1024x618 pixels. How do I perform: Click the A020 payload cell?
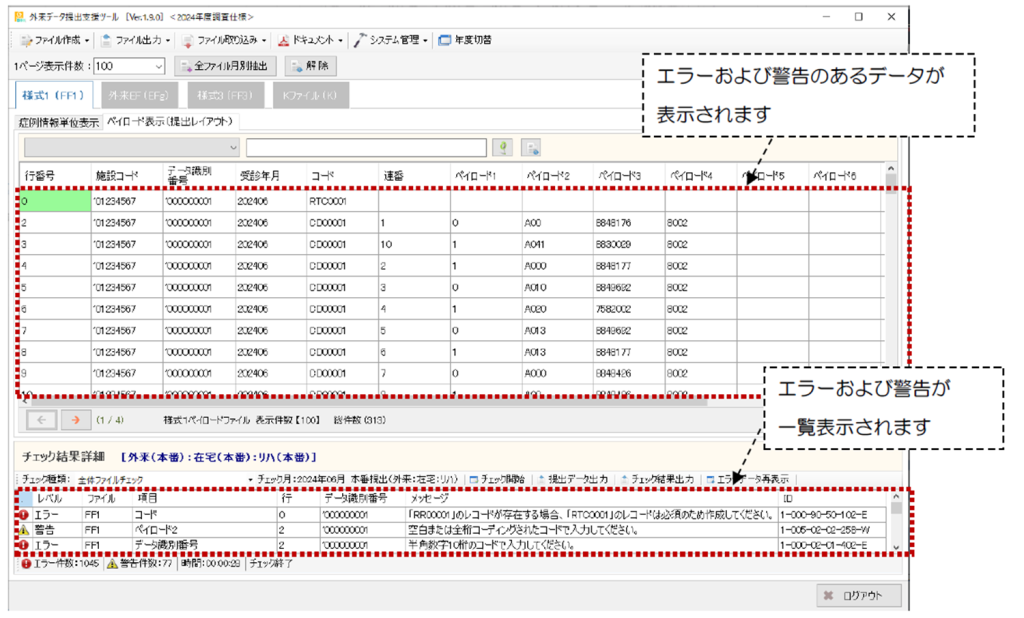558,309
